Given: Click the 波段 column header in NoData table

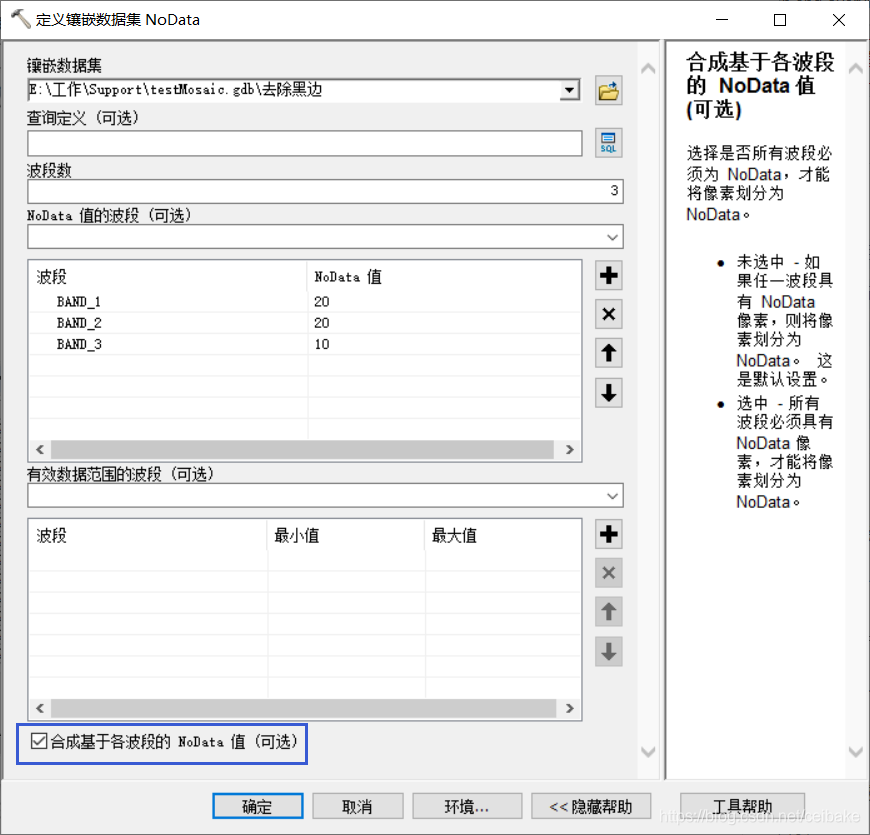Looking at the screenshot, I should tap(168, 276).
